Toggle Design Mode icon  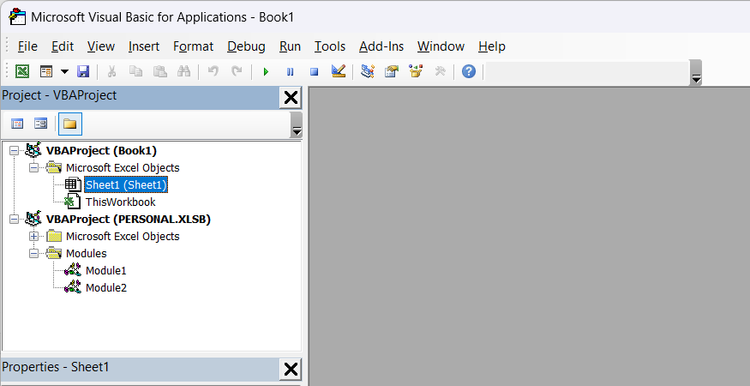point(338,71)
